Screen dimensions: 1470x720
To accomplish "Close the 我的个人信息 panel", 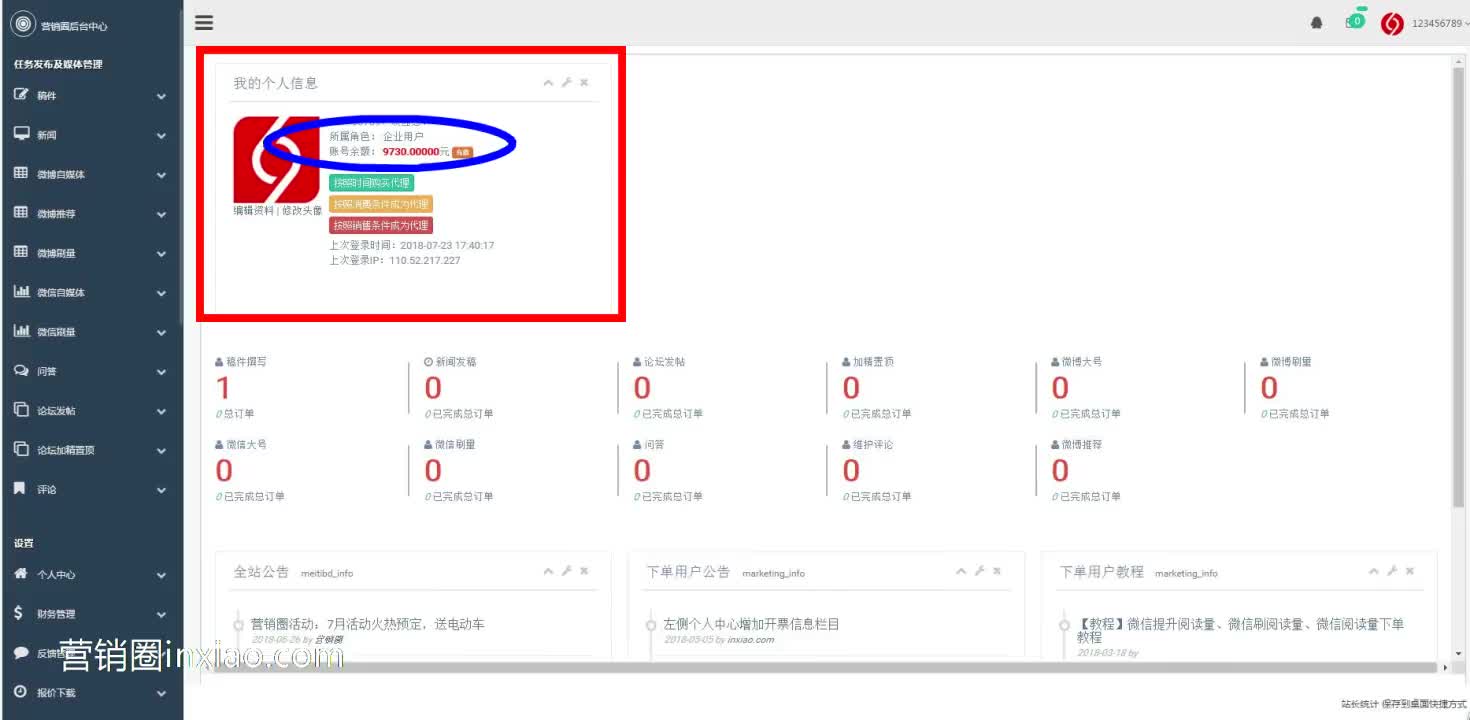I will (x=584, y=83).
